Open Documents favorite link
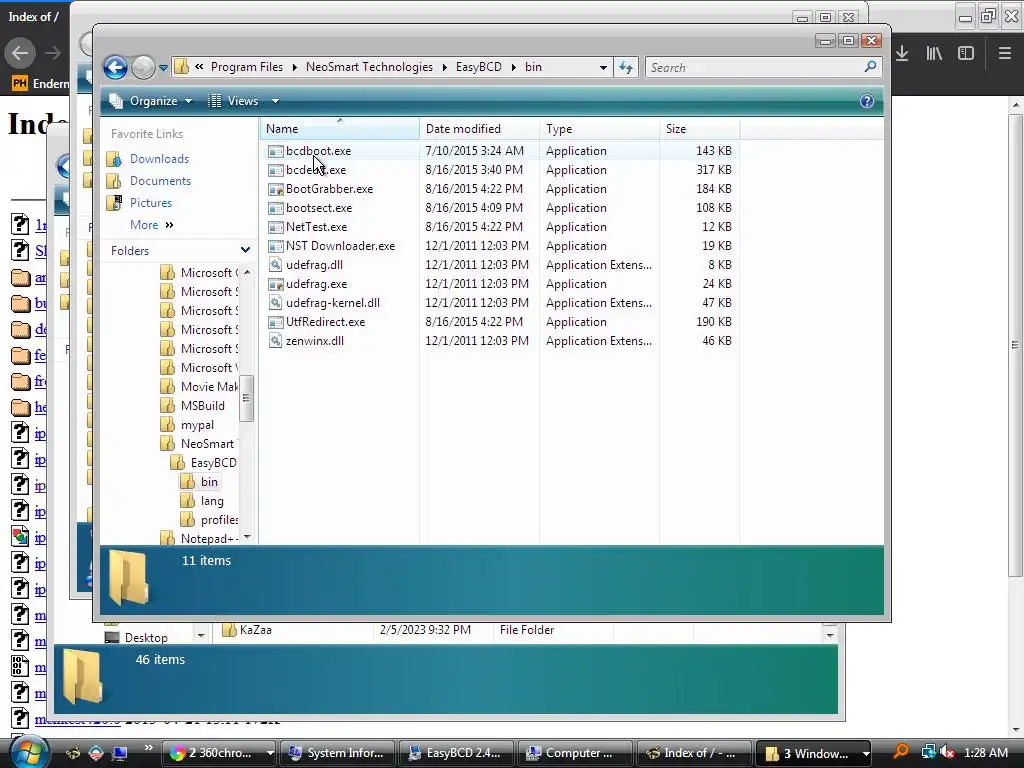 click(x=160, y=181)
